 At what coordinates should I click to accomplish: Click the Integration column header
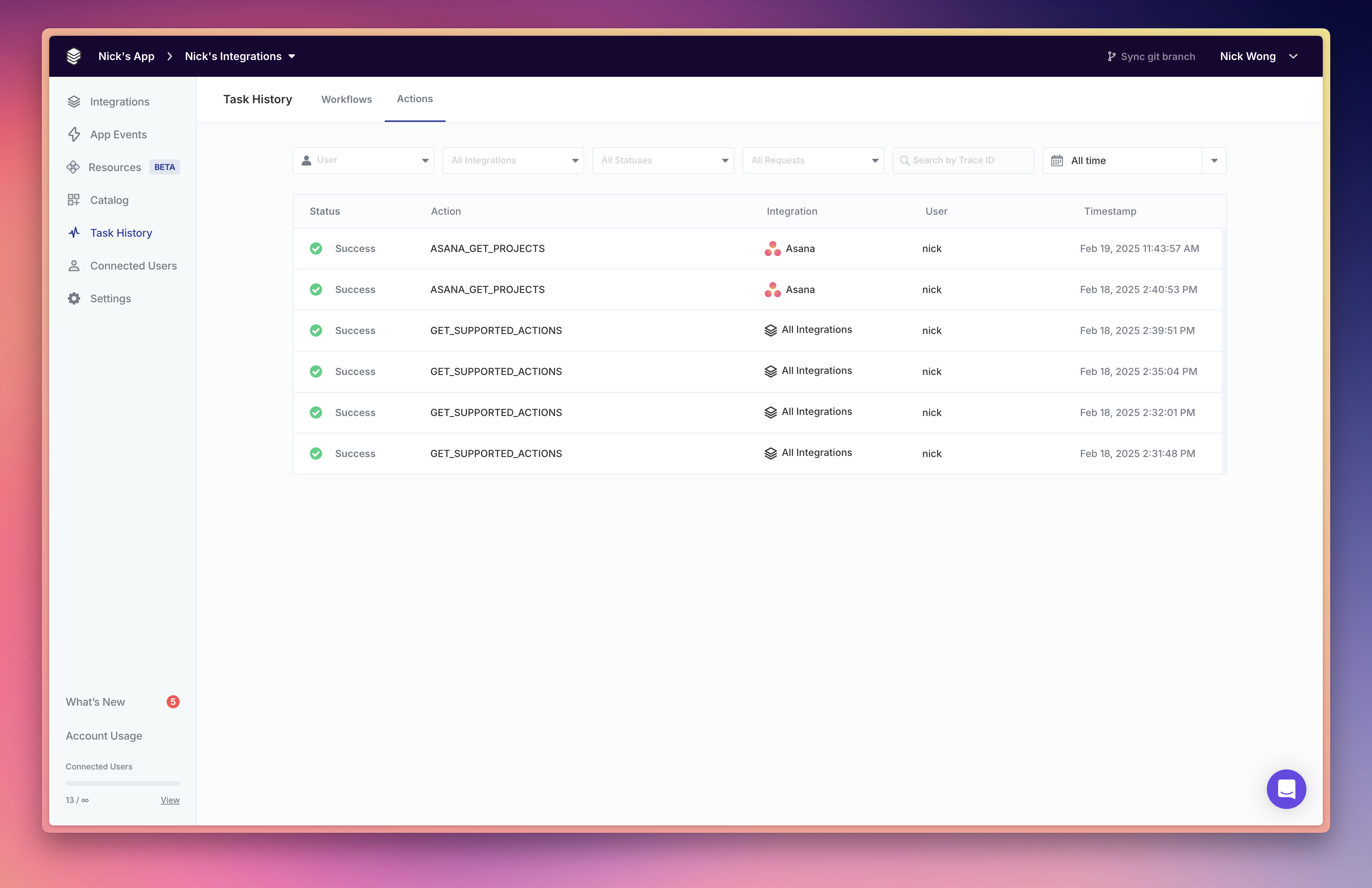coord(792,211)
